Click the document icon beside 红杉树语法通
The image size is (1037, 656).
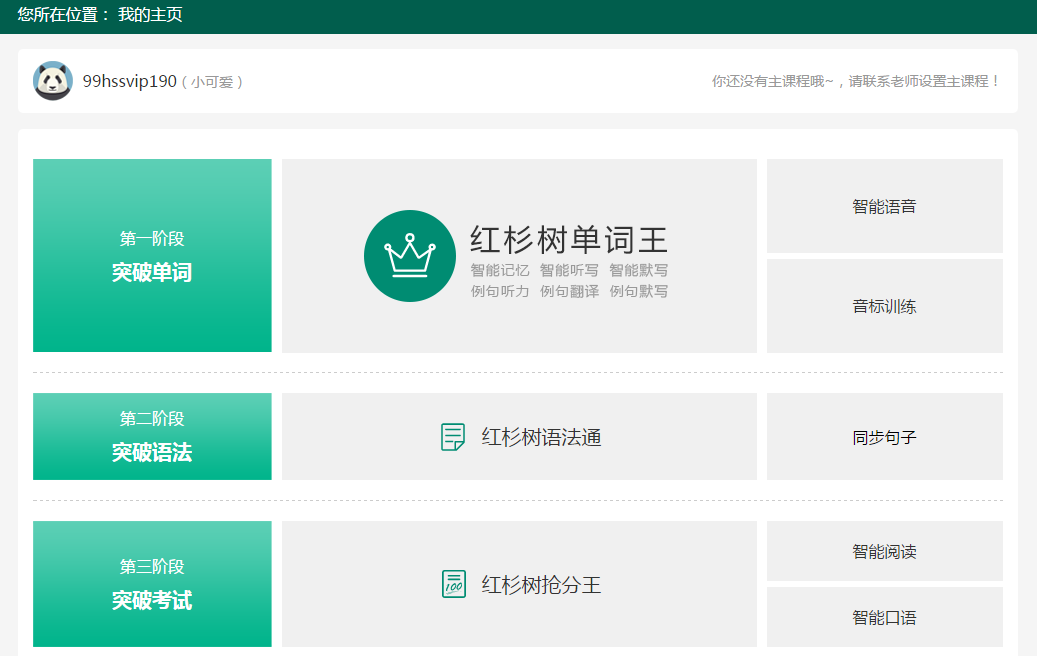pyautogui.click(x=453, y=437)
